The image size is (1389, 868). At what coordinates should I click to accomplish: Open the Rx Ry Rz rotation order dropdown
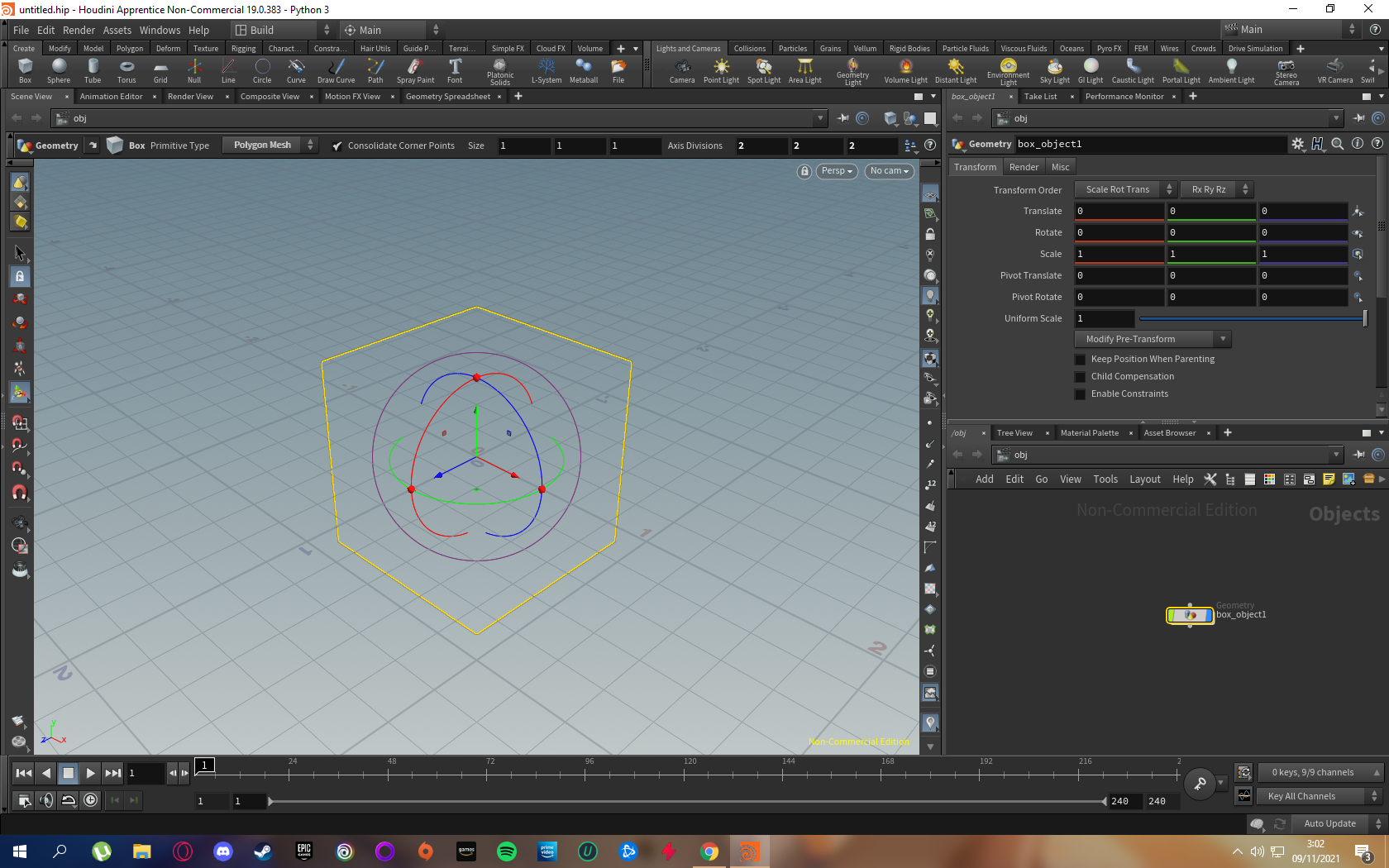[x=1216, y=190]
